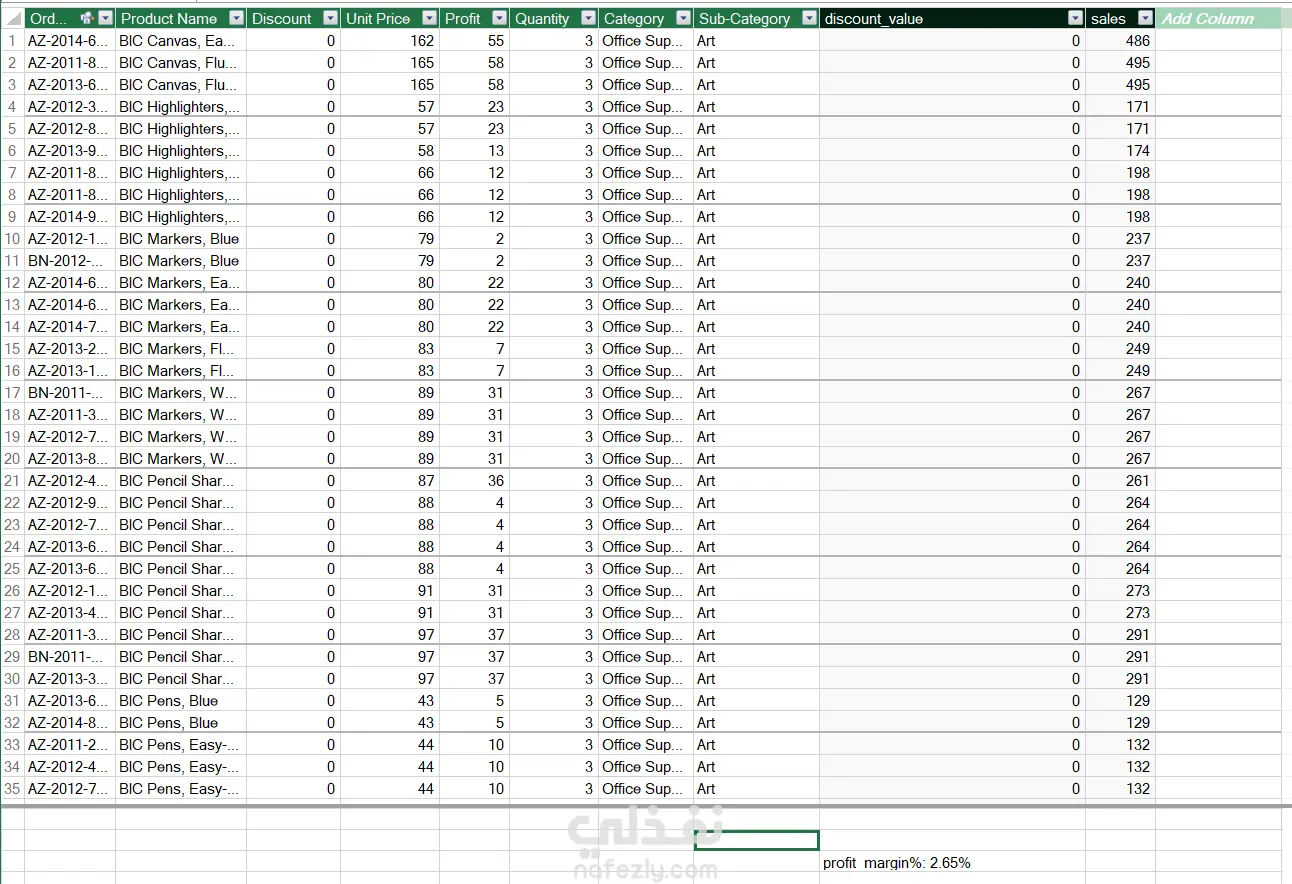Click the sales cell showing 261

[x=1120, y=480]
